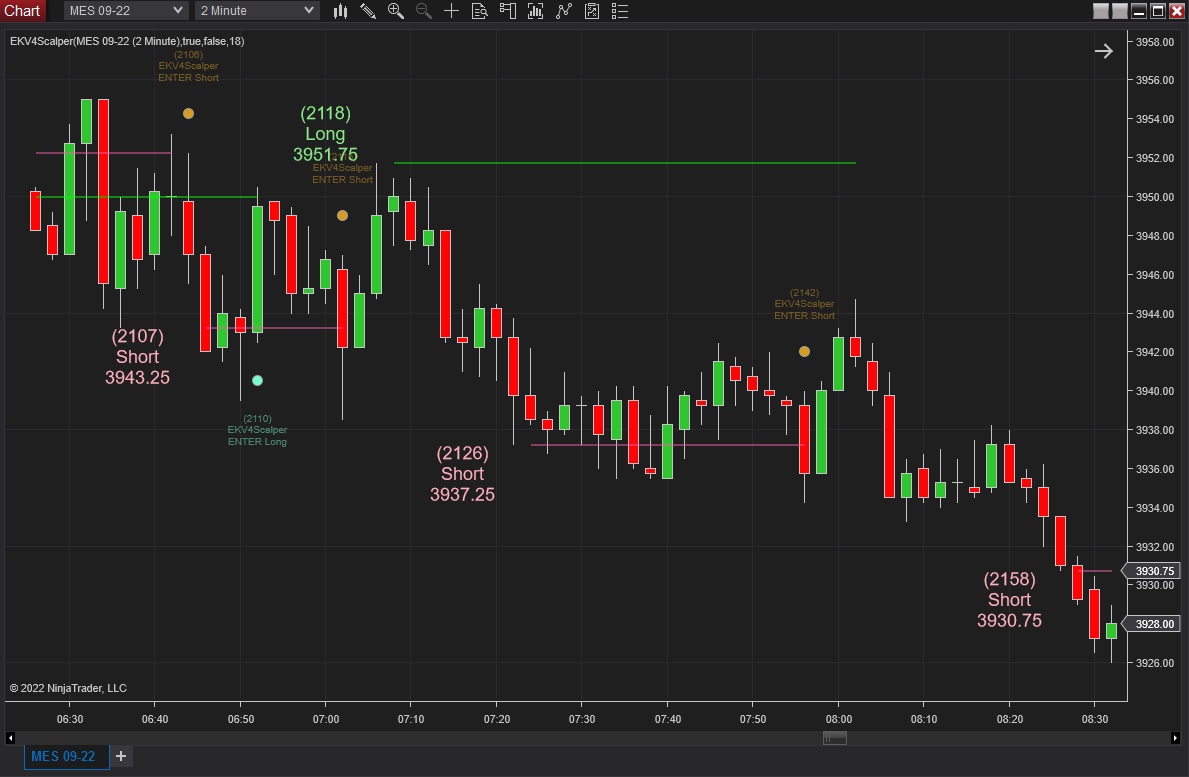The image size is (1189, 777).
Task: Click the right arrow at chart top
Action: [1104, 51]
